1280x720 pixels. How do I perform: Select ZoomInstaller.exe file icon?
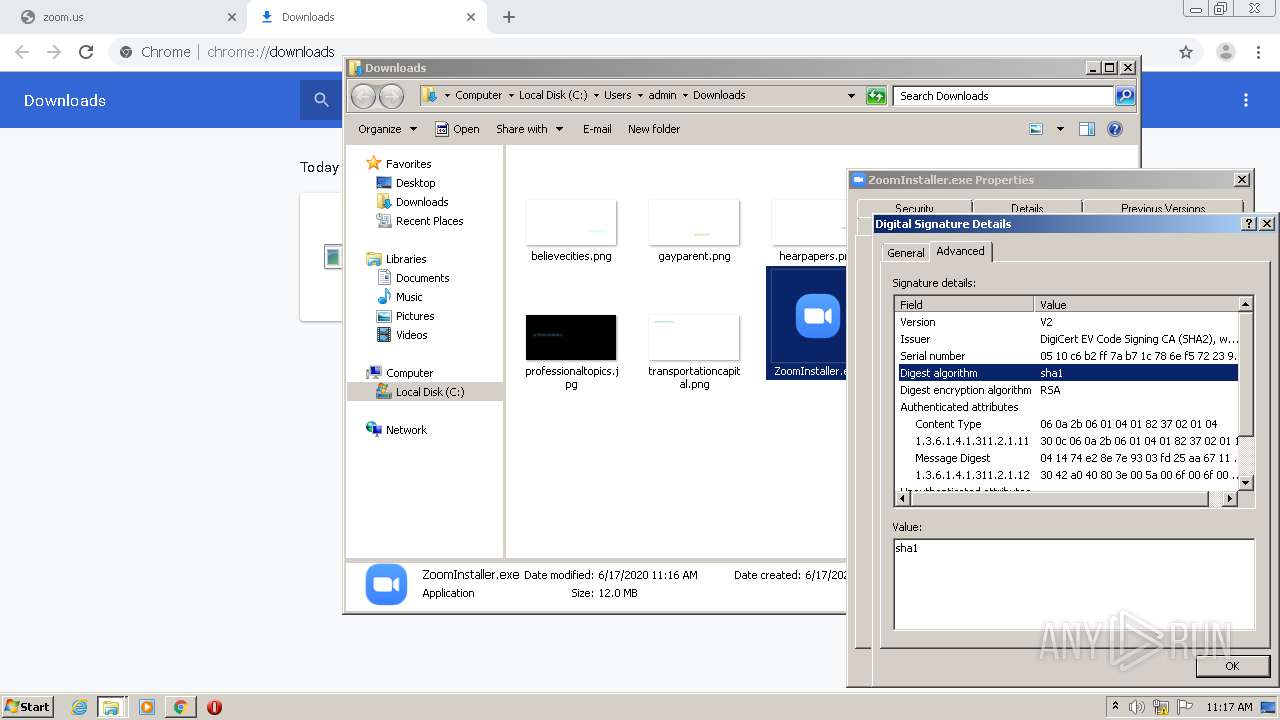coord(817,316)
